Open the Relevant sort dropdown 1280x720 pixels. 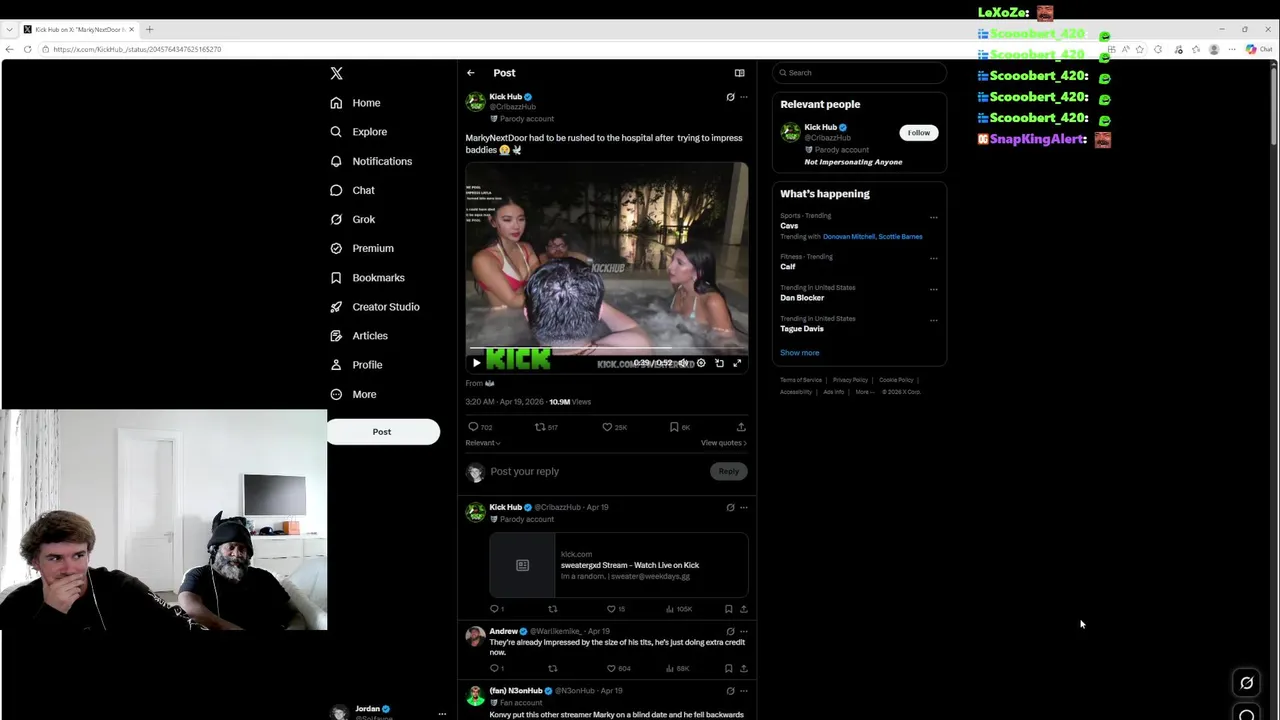483,443
